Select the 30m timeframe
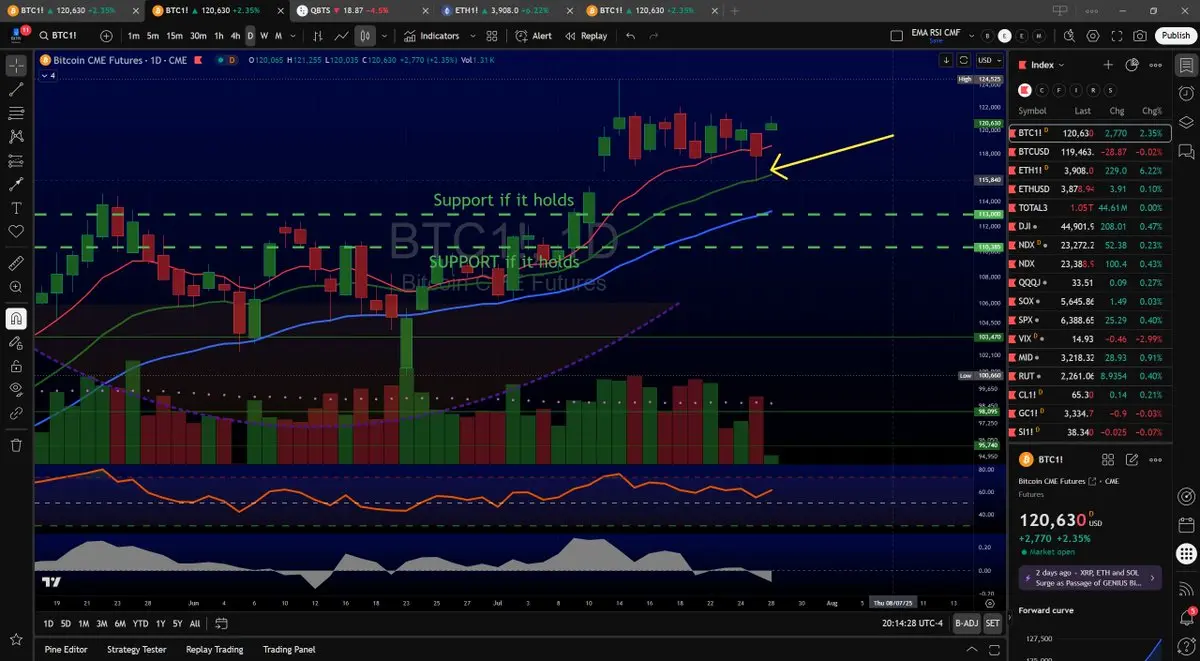Image resolution: width=1200 pixels, height=661 pixels. click(198, 35)
